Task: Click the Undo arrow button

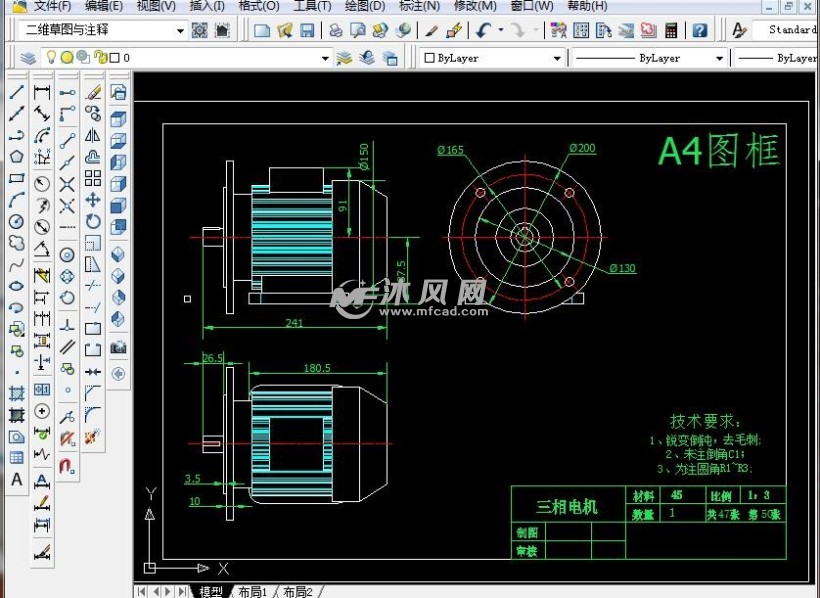Action: point(484,31)
